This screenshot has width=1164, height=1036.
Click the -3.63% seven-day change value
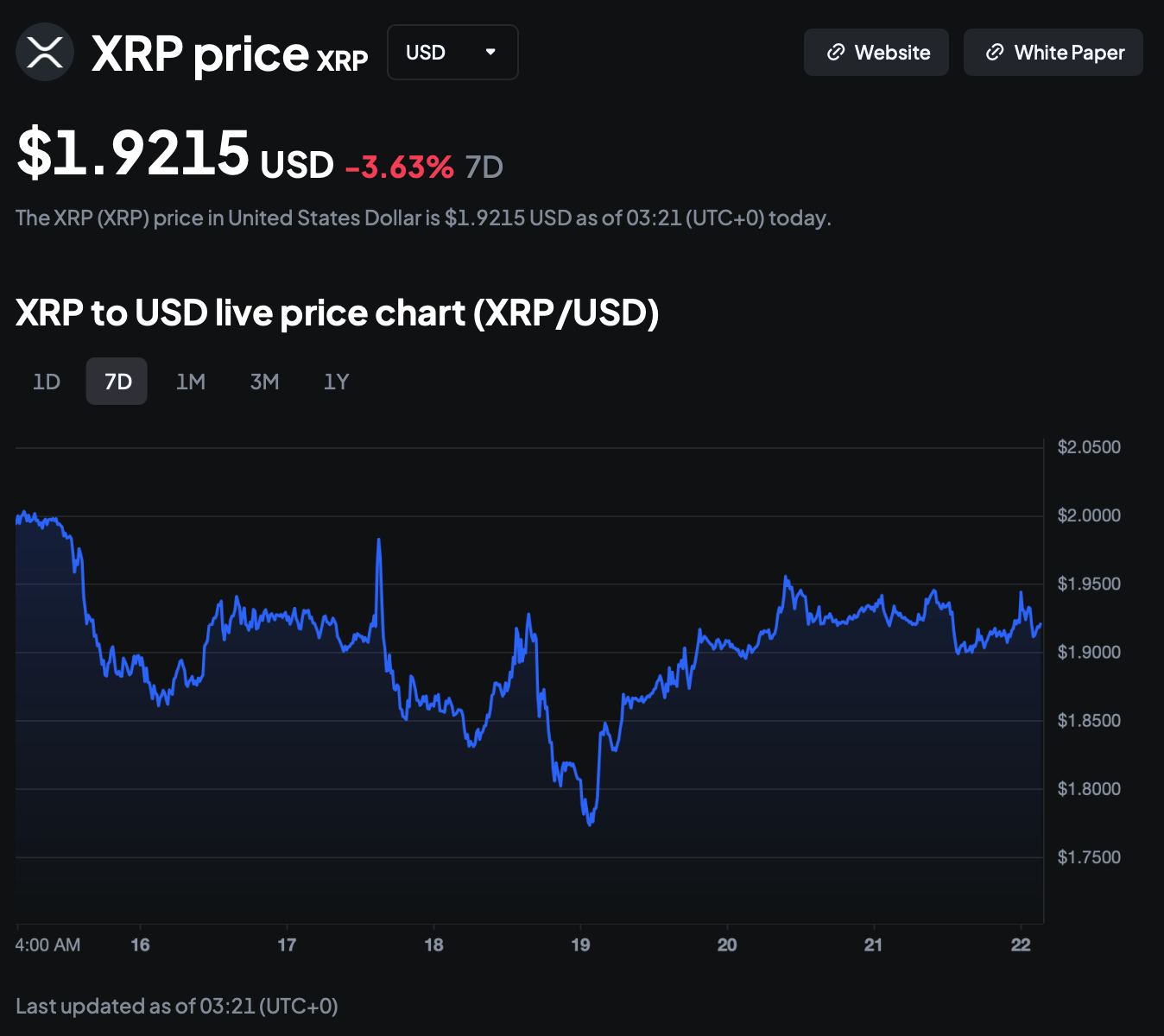pyautogui.click(x=400, y=167)
